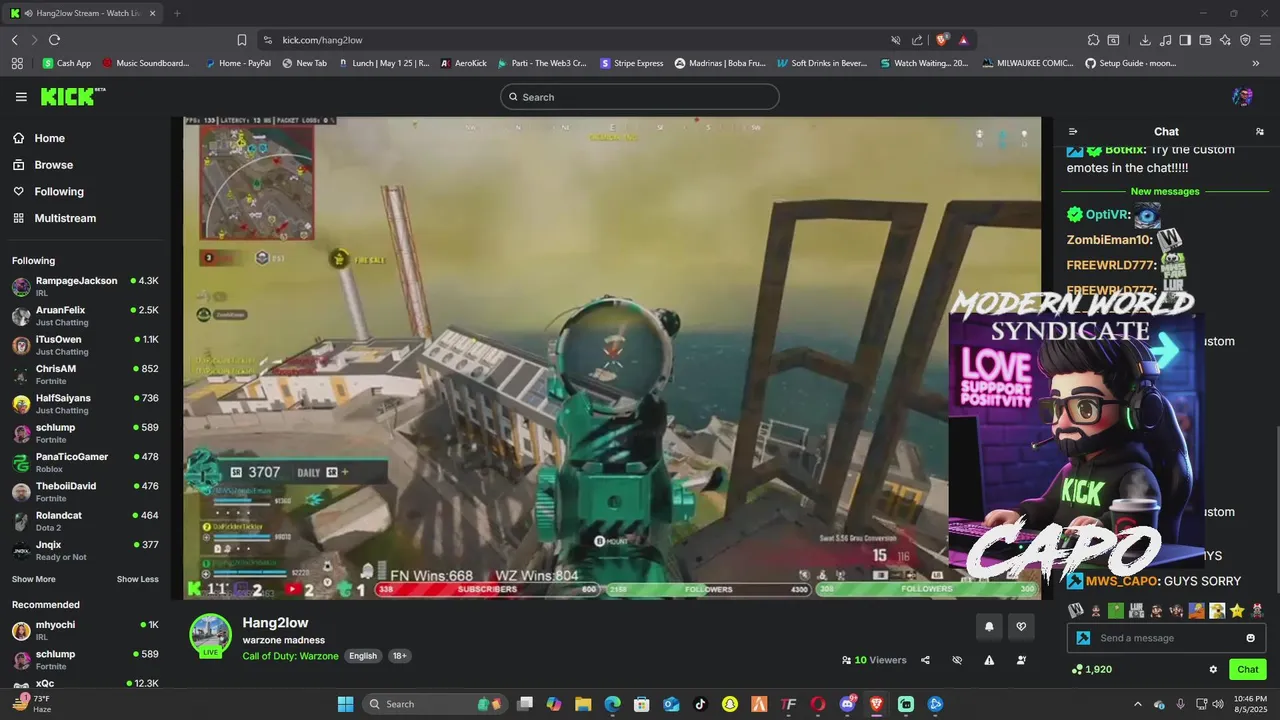Report the stream with warning icon
Viewport: 1280px width, 720px height.
(x=989, y=660)
